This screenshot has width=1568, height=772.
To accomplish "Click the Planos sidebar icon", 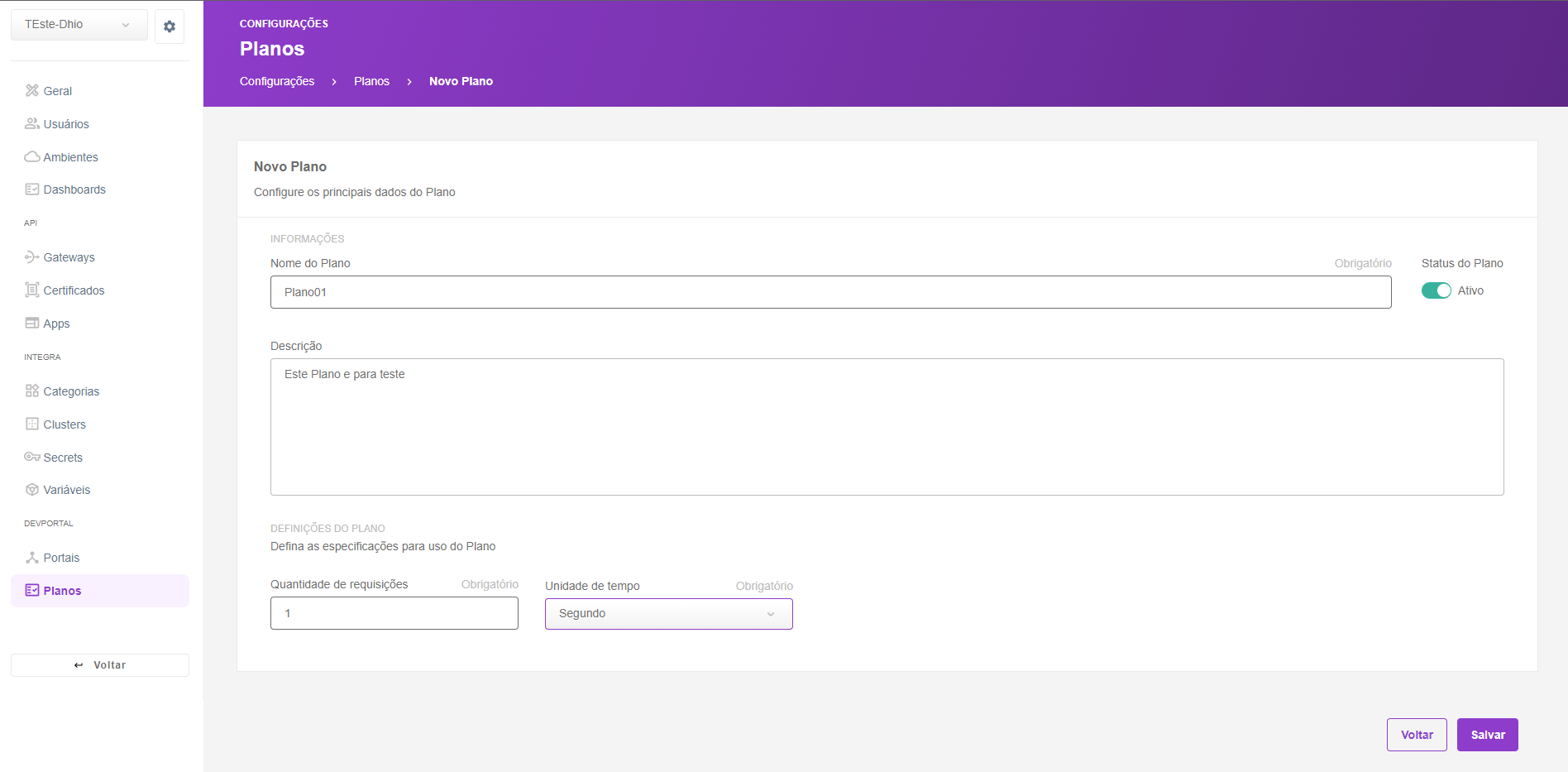I will [32, 591].
